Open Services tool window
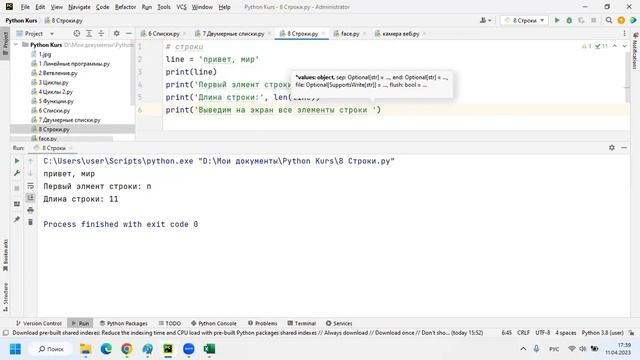The height and width of the screenshot is (360, 640). pos(339,323)
